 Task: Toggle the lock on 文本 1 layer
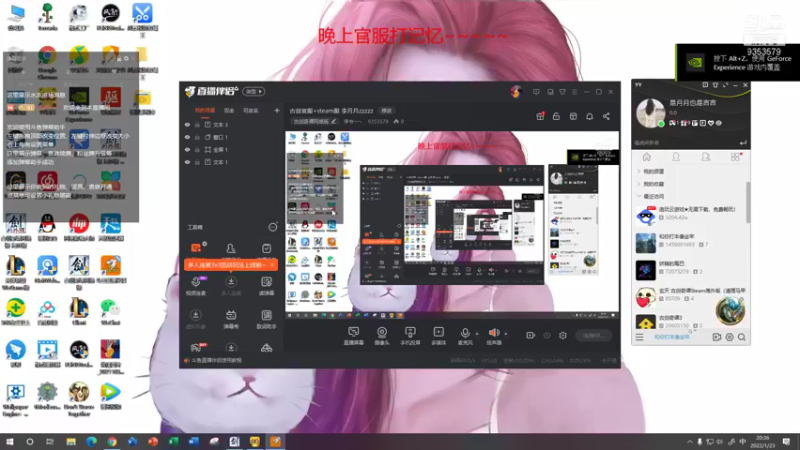(197, 162)
